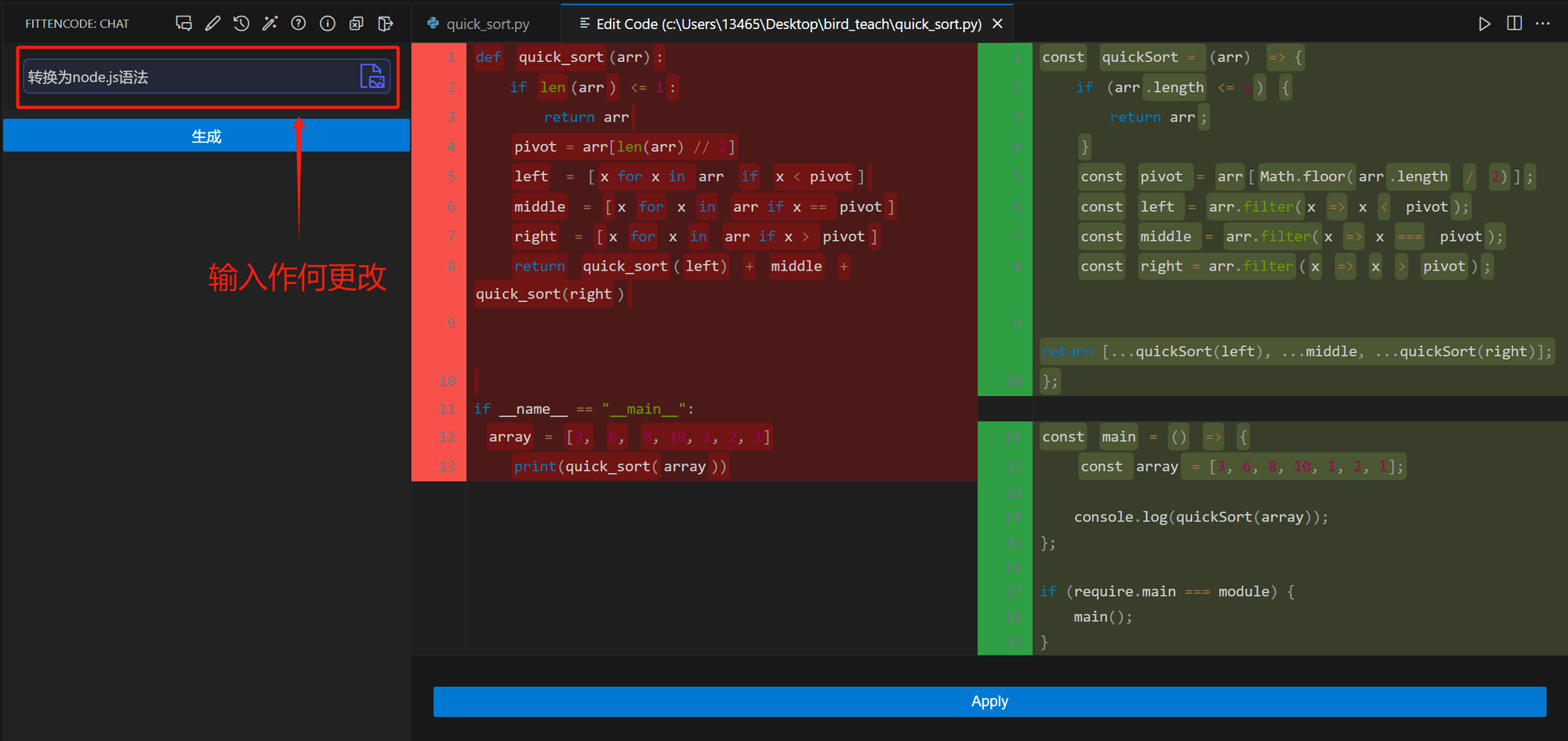Click the log out door icon

(385, 24)
